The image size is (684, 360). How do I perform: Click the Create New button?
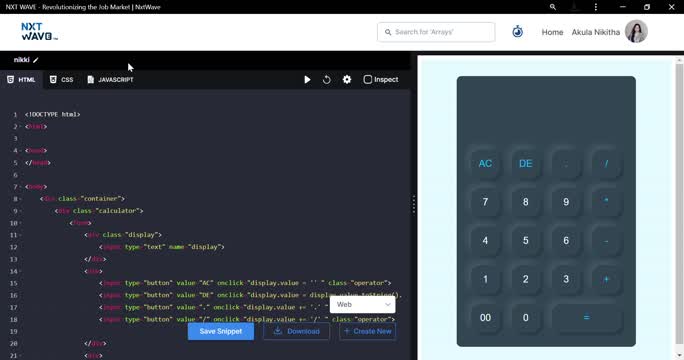[368, 331]
